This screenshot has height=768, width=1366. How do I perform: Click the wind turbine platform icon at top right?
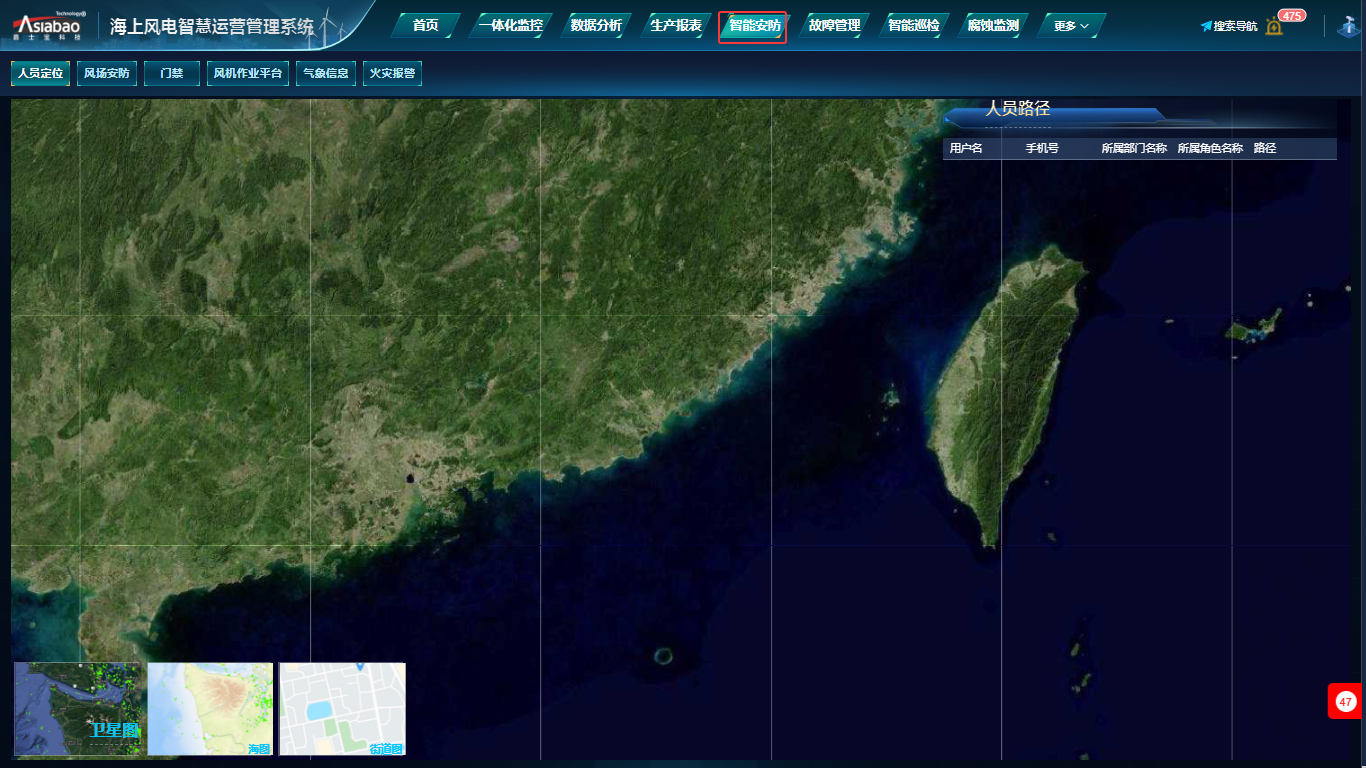pos(1348,26)
